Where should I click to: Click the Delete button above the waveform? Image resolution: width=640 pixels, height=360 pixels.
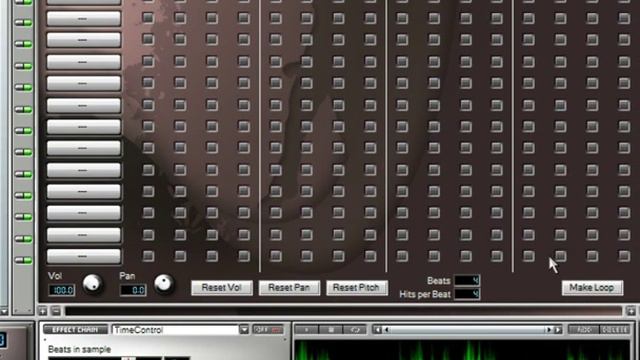(615, 330)
